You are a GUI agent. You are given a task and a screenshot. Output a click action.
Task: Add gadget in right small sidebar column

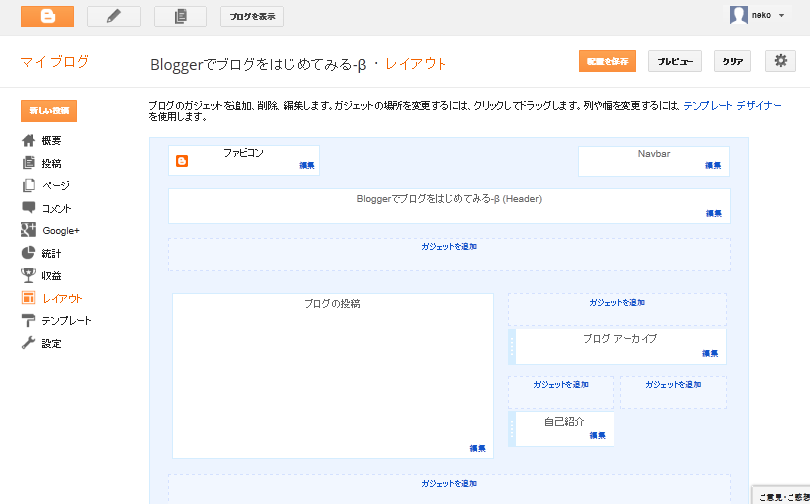coord(673,385)
